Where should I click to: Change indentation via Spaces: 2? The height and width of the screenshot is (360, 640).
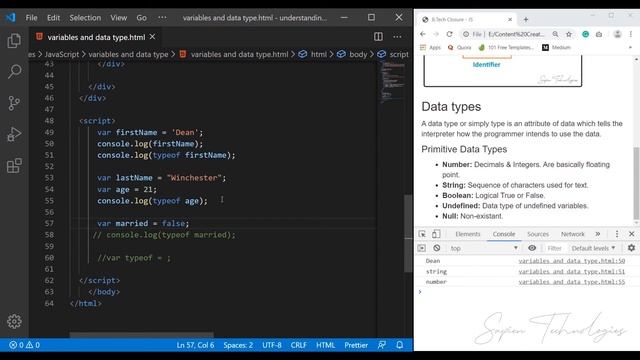238,345
